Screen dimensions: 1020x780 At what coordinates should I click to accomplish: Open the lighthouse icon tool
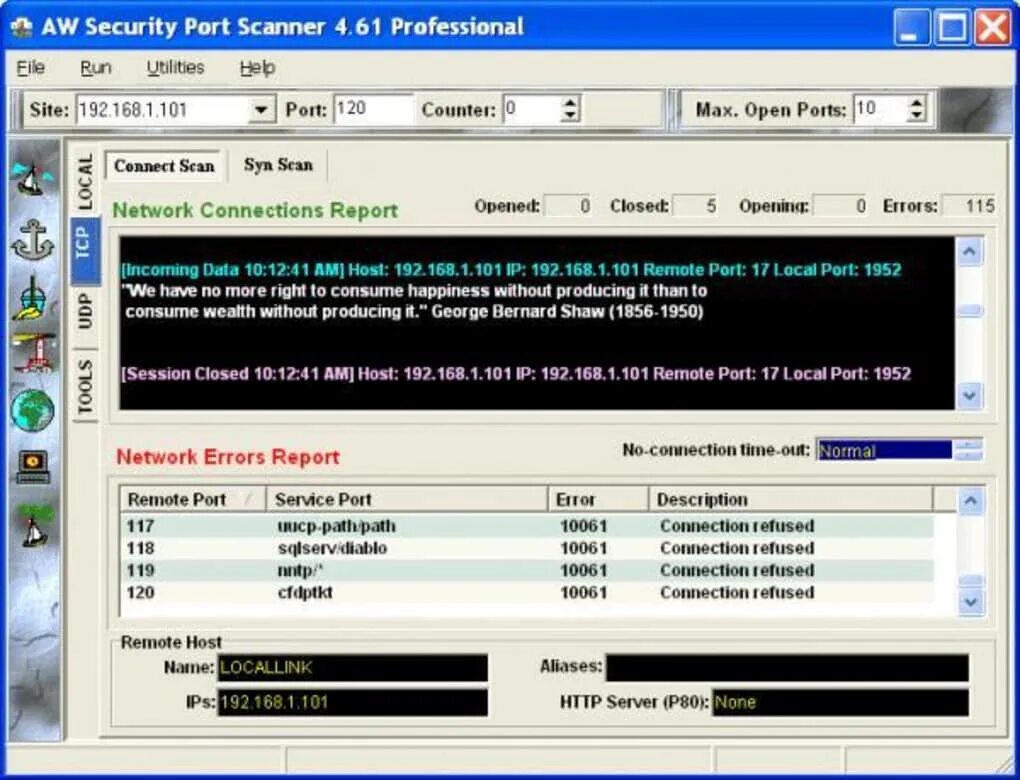coord(33,352)
